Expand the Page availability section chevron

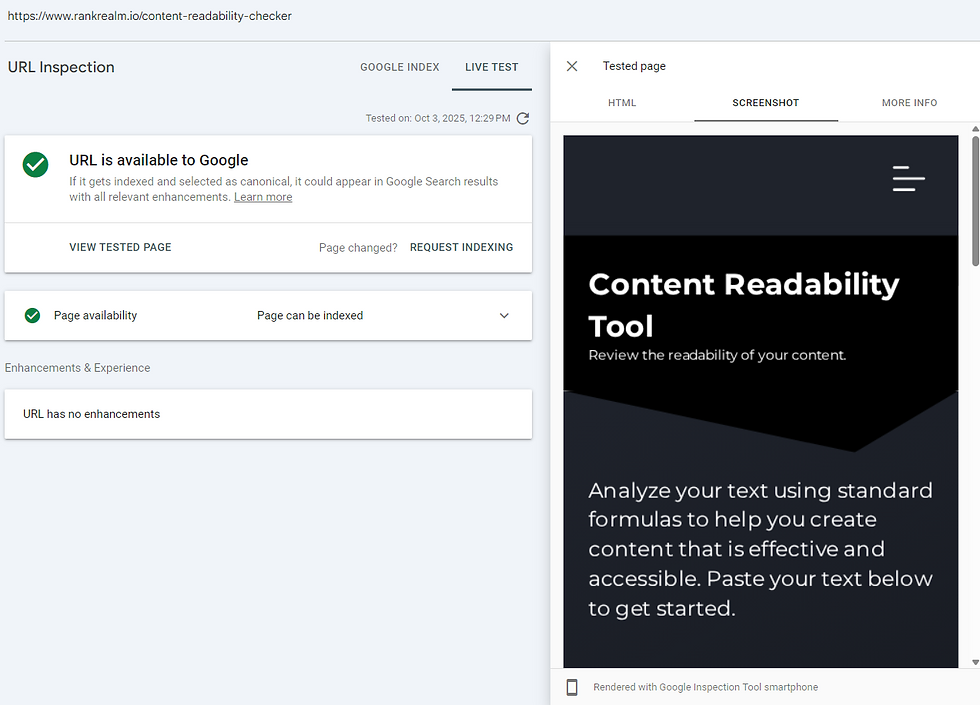coord(504,315)
